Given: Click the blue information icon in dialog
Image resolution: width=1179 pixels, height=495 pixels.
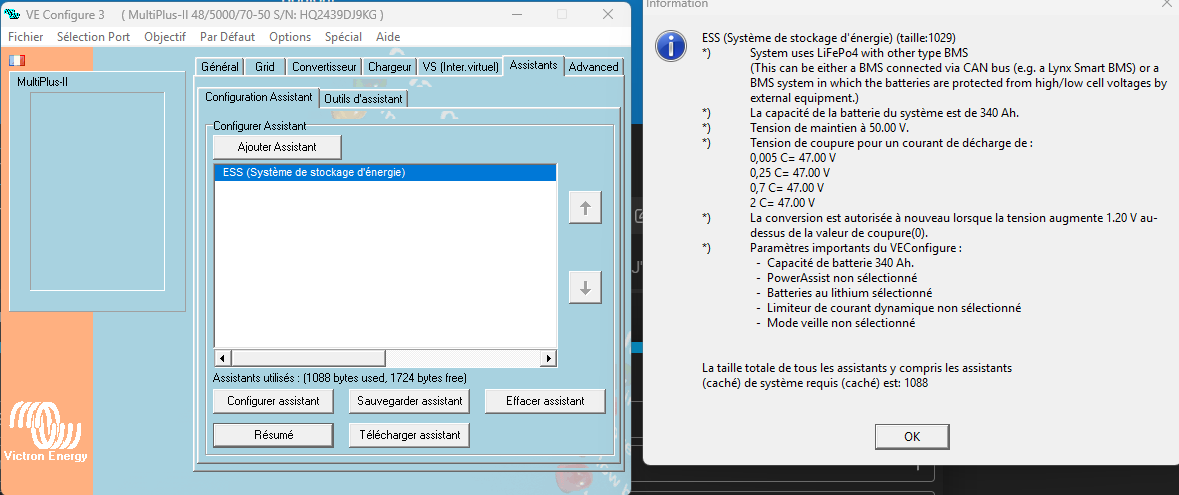Looking at the screenshot, I should tap(669, 46).
